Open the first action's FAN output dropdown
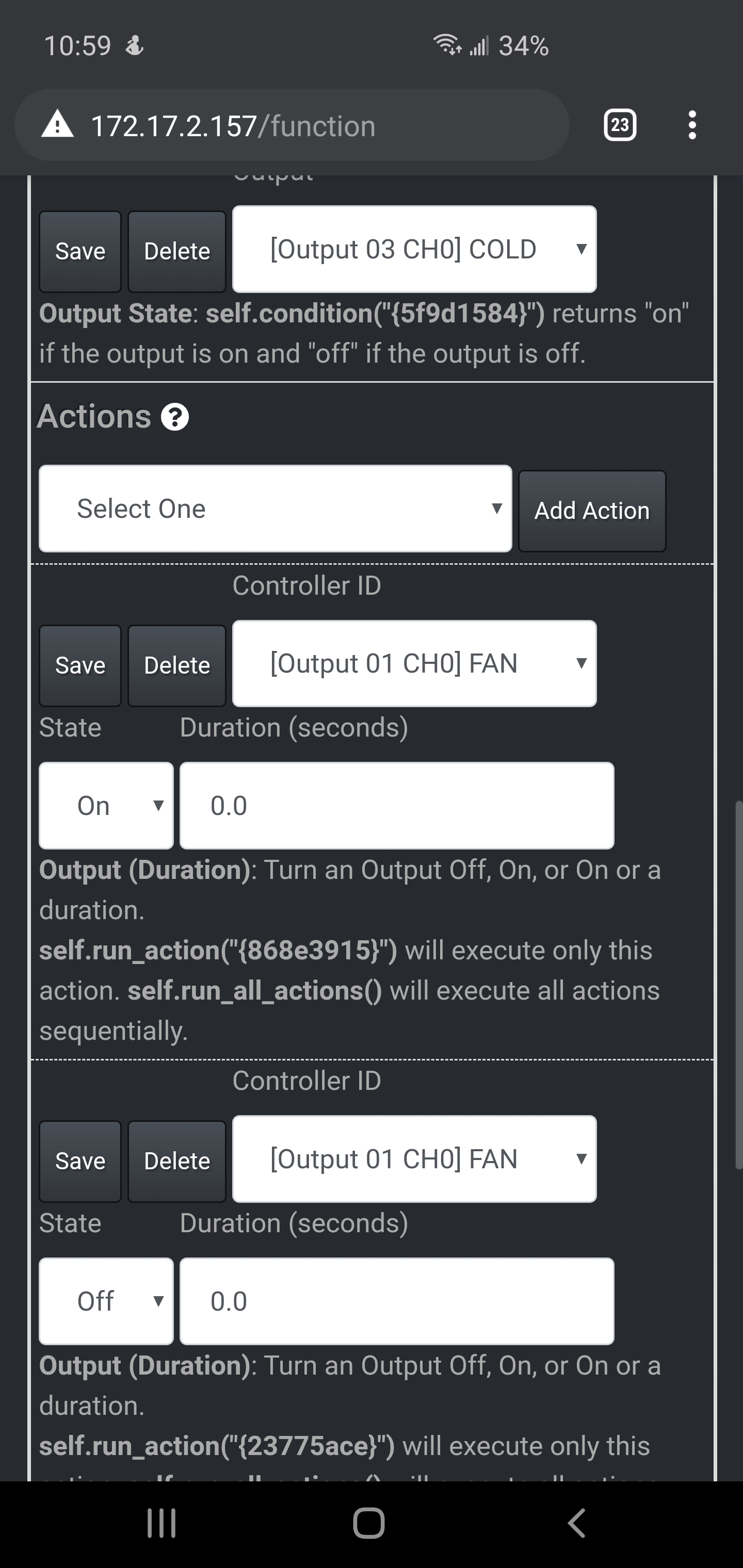This screenshot has width=743, height=1568. [x=414, y=664]
